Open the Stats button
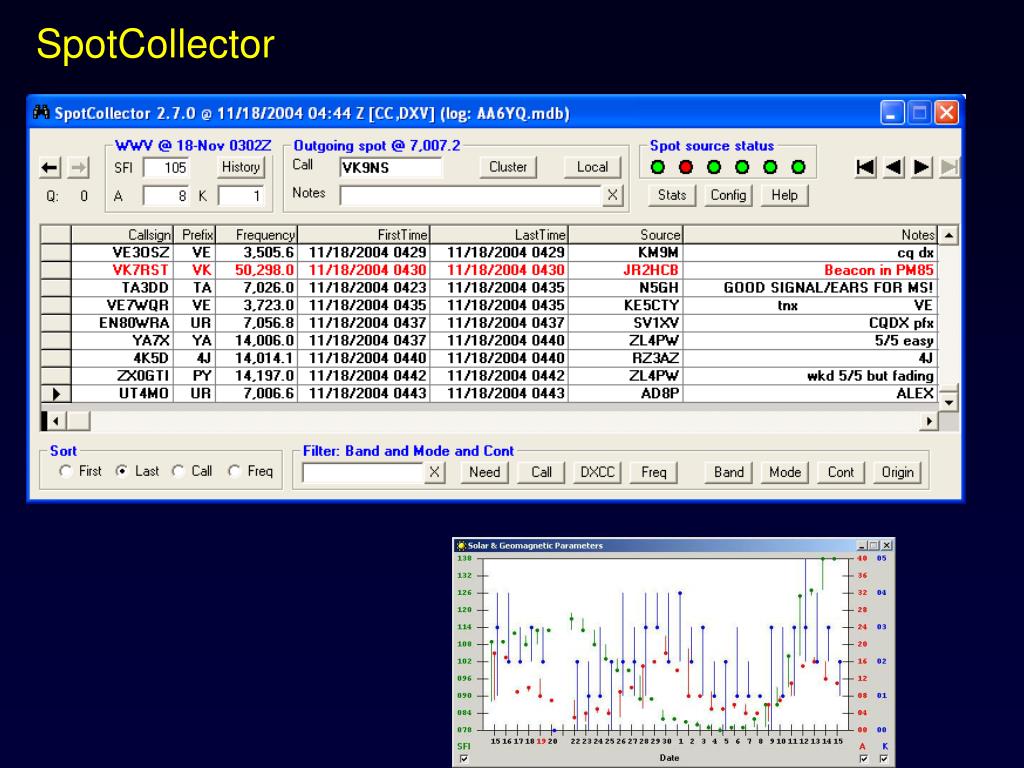1024x768 pixels. 672,195
